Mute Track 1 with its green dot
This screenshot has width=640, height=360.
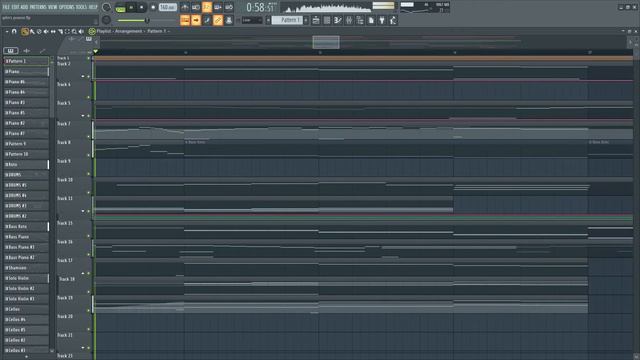[89, 58]
